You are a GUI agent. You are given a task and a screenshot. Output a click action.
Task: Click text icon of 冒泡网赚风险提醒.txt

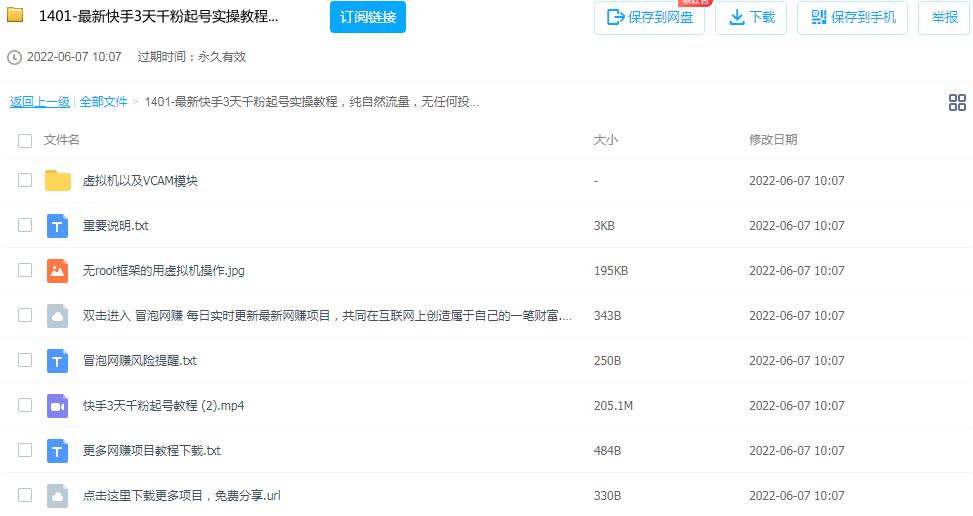coord(58,360)
